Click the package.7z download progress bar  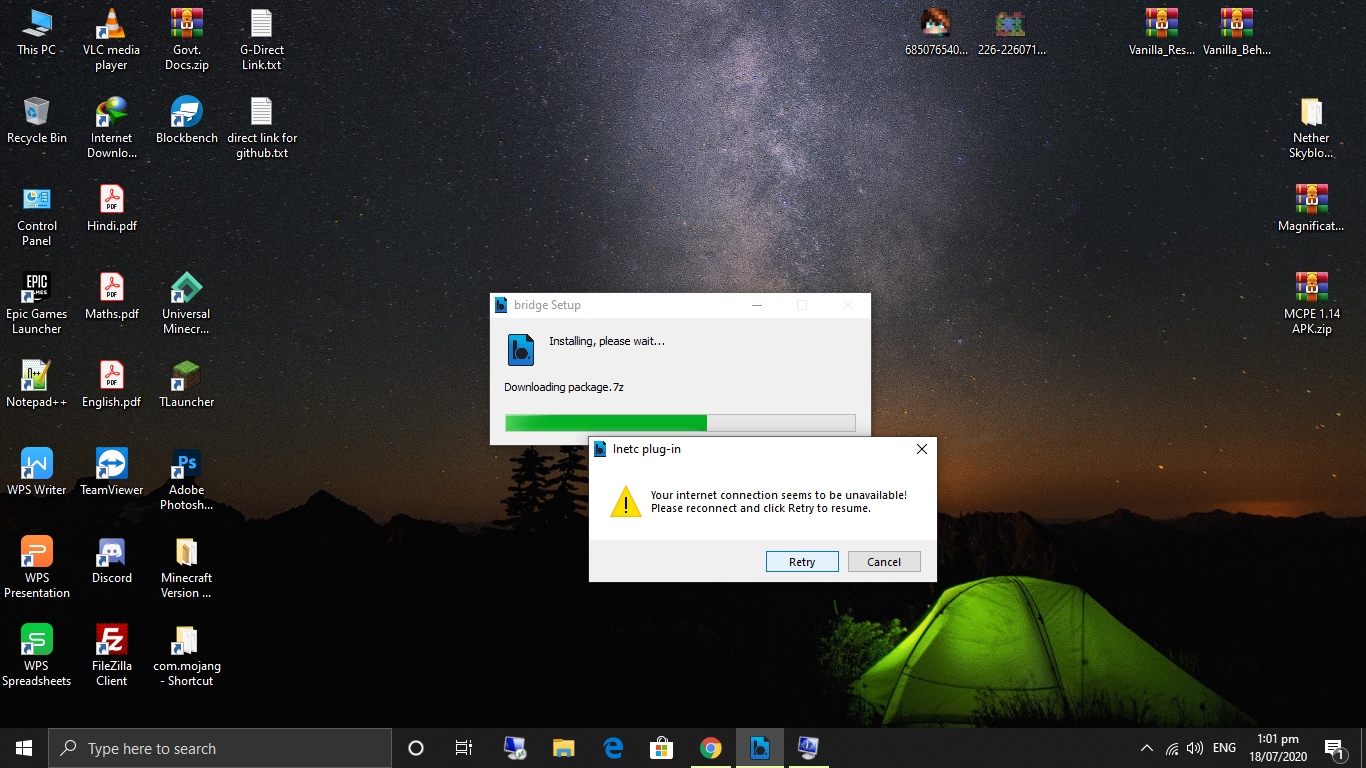pyautogui.click(x=680, y=422)
